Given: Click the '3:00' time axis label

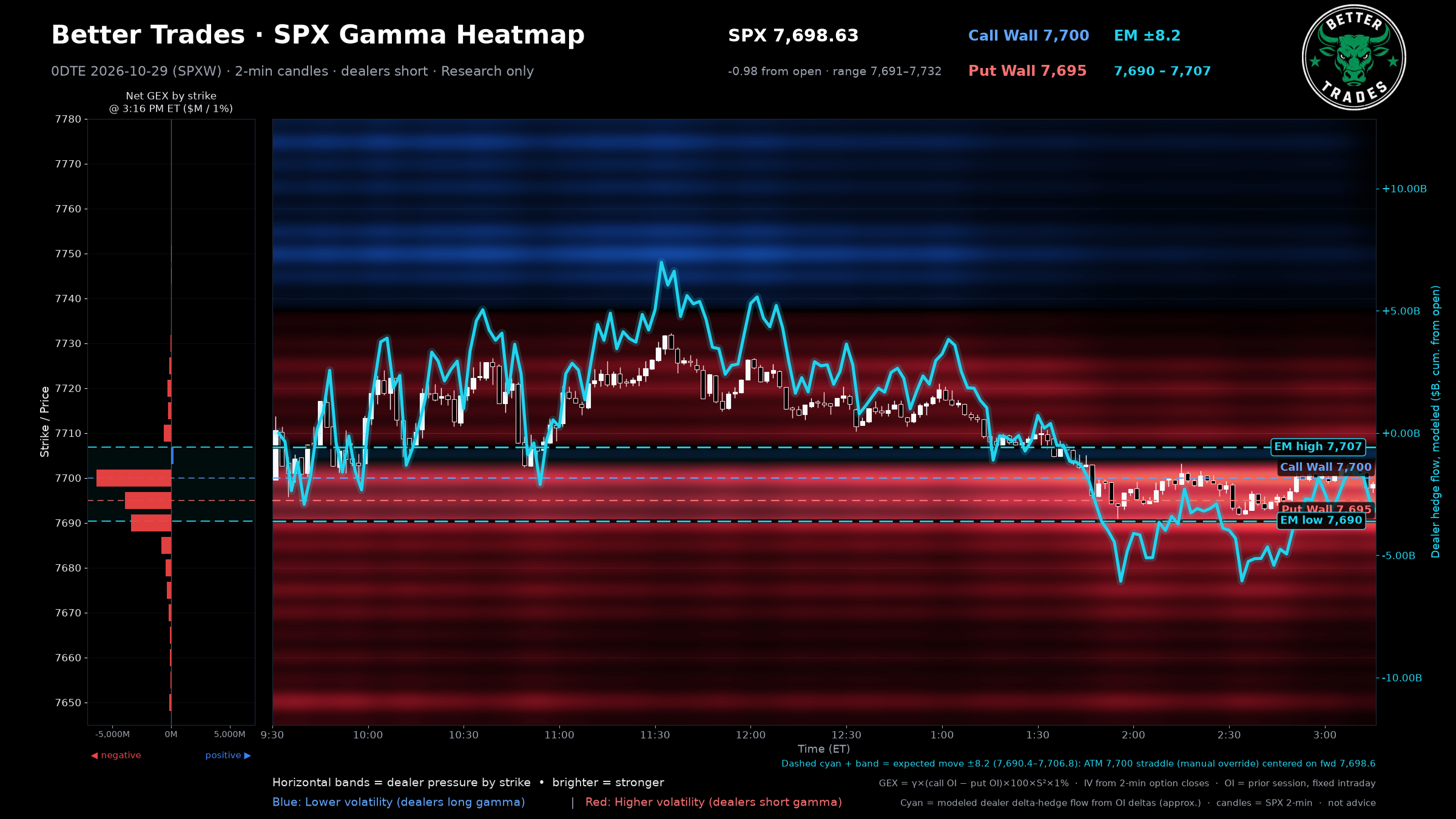Looking at the screenshot, I should point(1325,735).
